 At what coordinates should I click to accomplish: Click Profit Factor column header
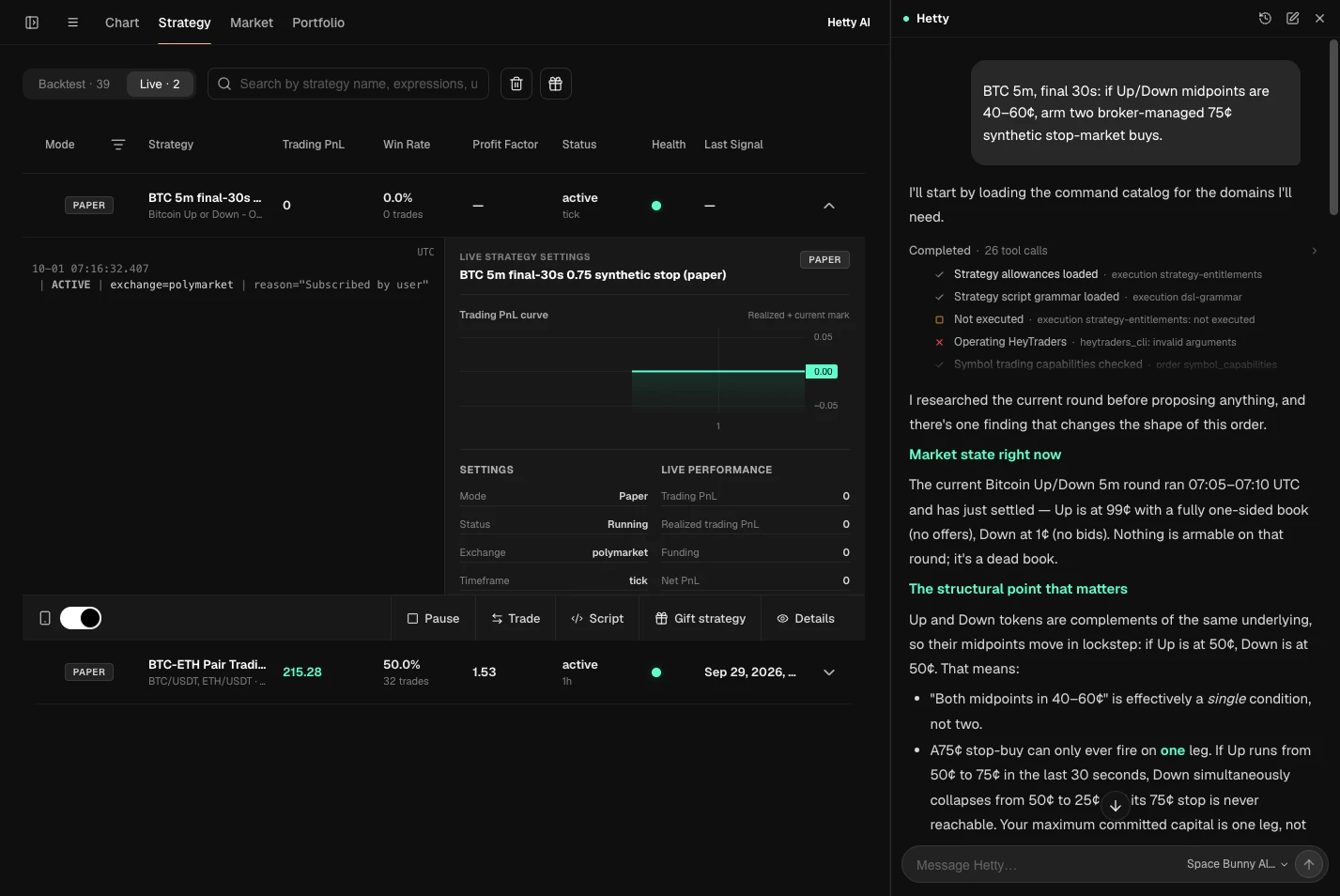[505, 145]
